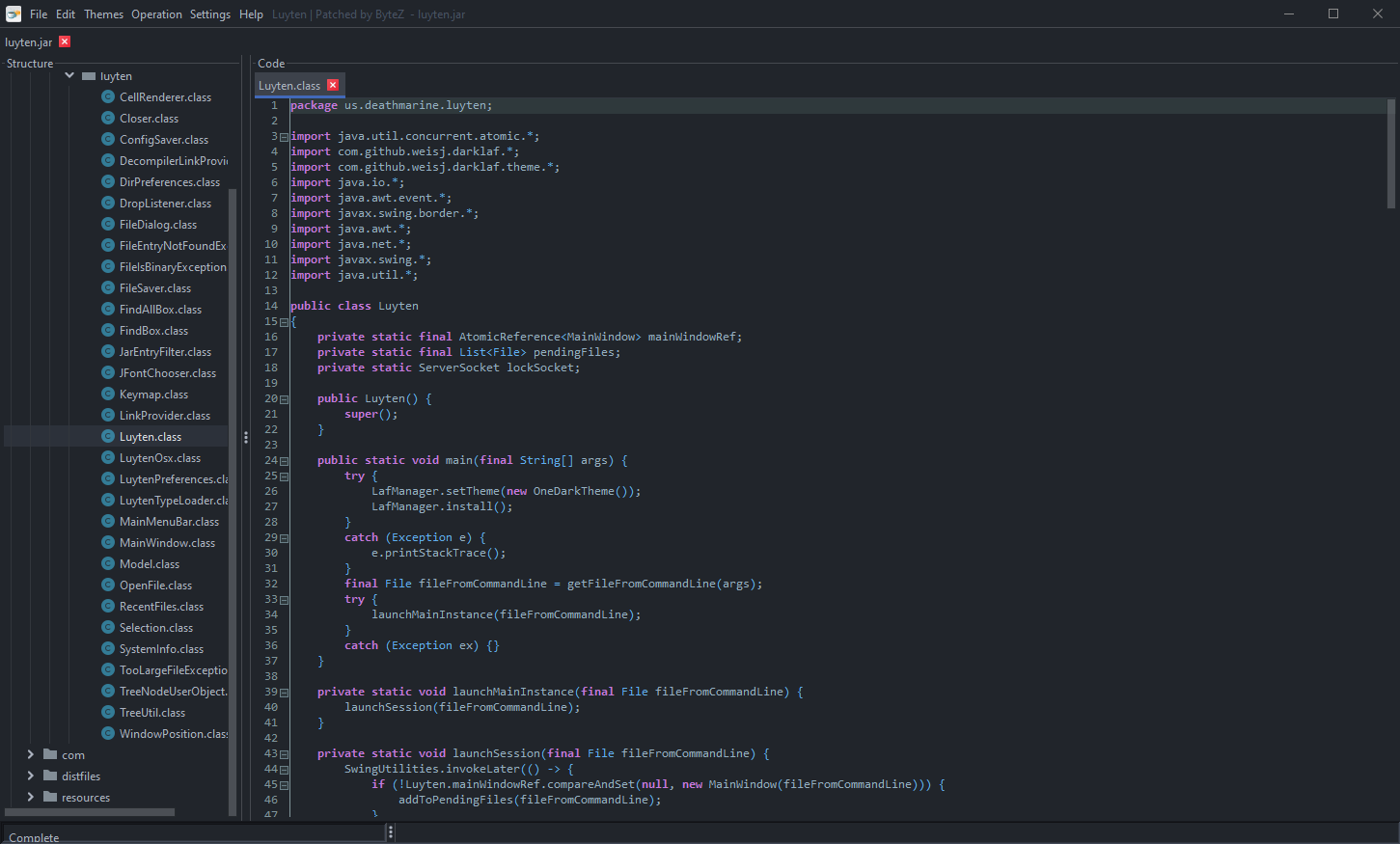
Task: Open the Help menu
Action: click(x=251, y=14)
